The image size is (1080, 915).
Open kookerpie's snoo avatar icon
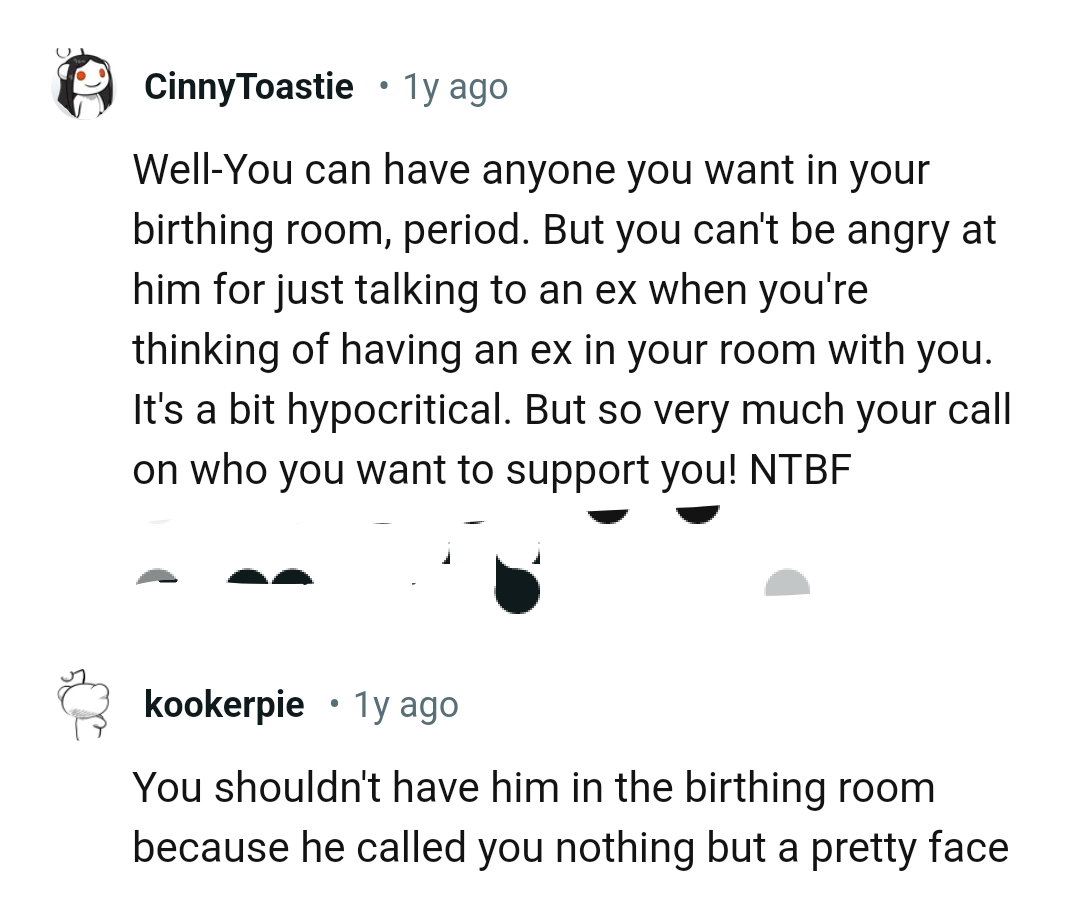(84, 705)
